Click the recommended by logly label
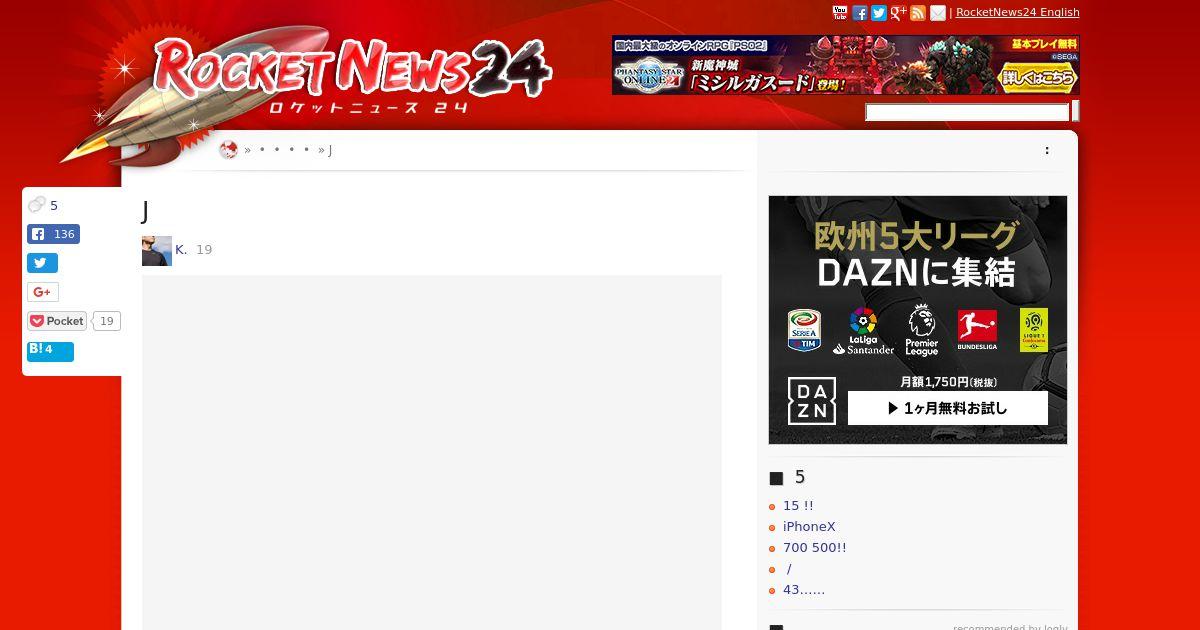The image size is (1200, 630). click(1010, 626)
